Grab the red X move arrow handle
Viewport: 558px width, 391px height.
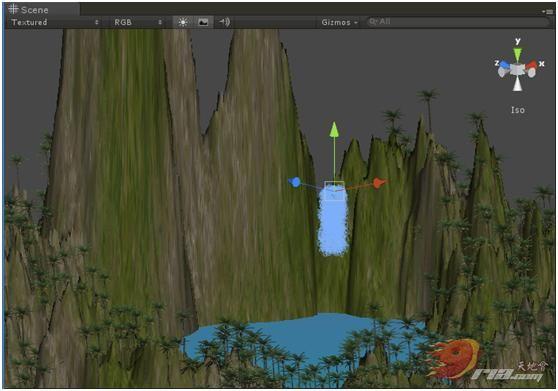[x=379, y=183]
